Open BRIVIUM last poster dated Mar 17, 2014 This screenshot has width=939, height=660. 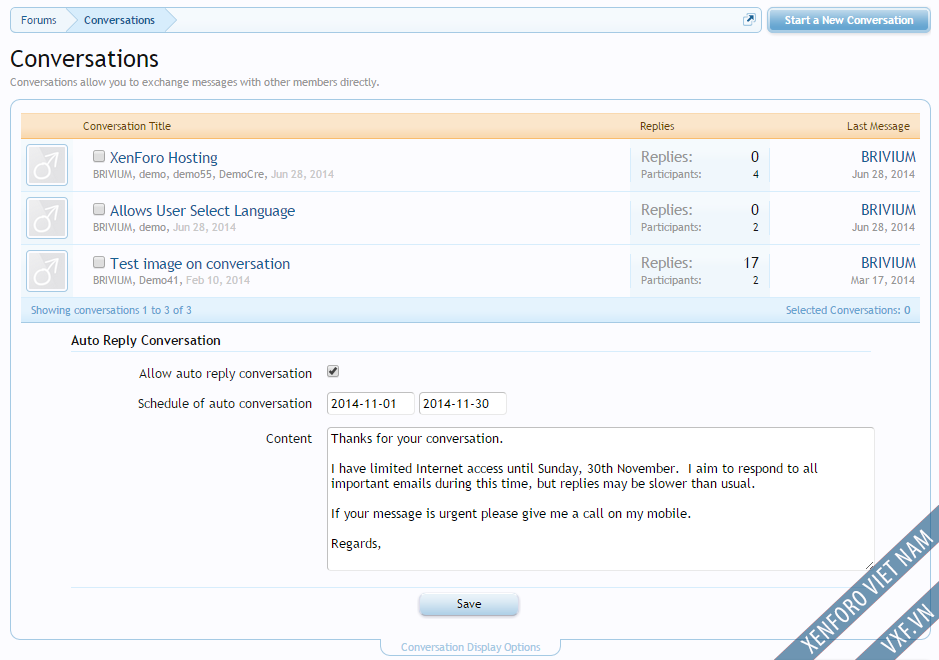(x=888, y=263)
